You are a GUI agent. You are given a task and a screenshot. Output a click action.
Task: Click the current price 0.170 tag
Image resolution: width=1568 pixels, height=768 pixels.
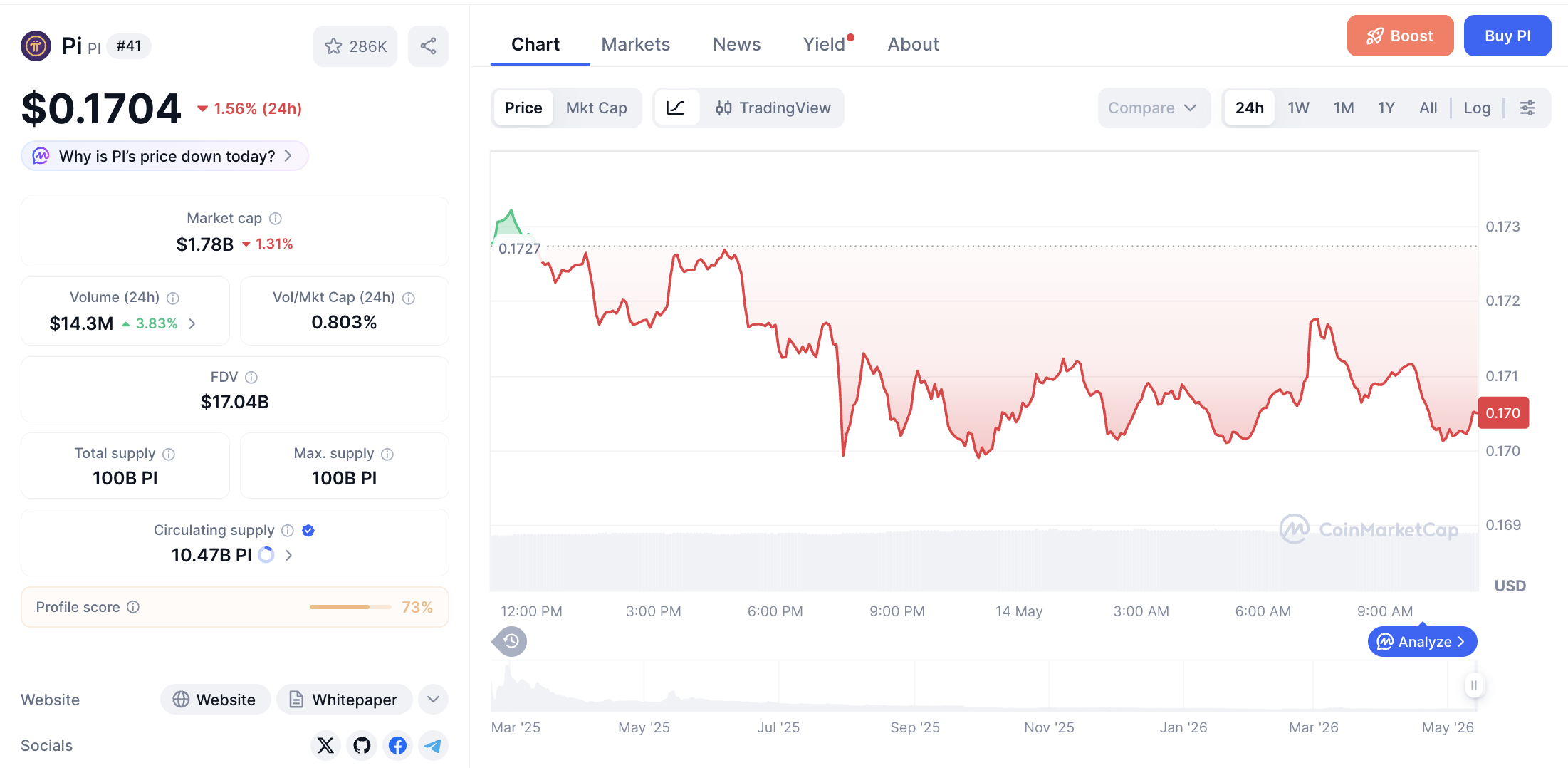point(1503,412)
